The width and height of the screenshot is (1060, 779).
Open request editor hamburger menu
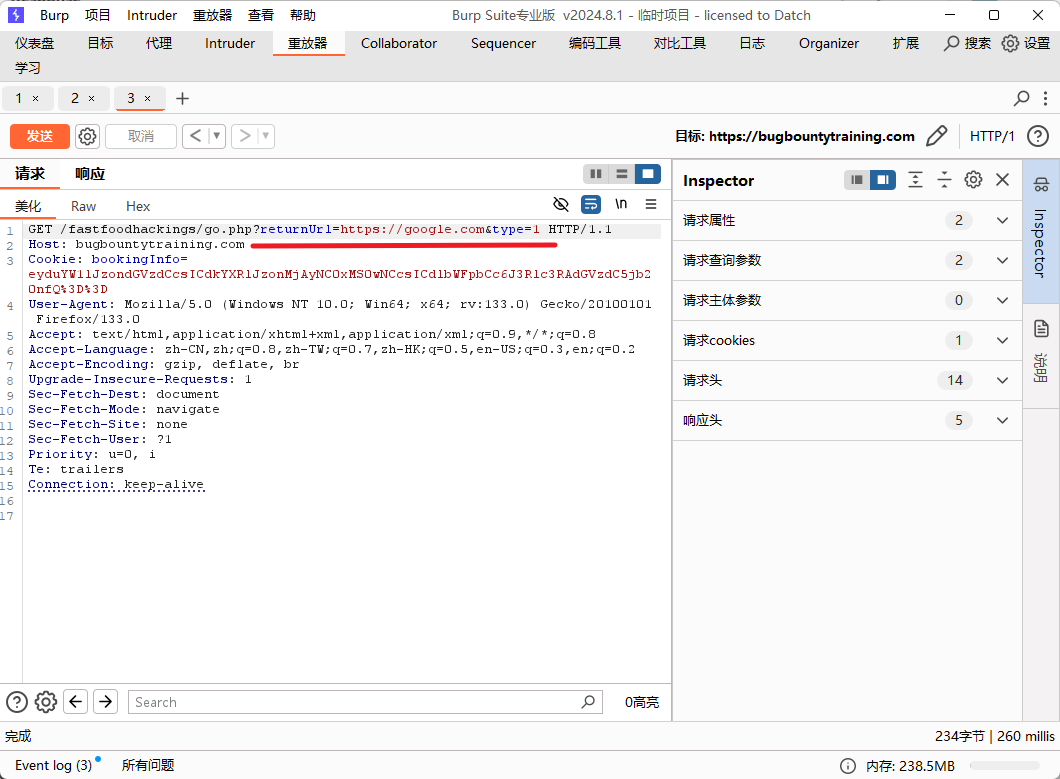coord(651,204)
